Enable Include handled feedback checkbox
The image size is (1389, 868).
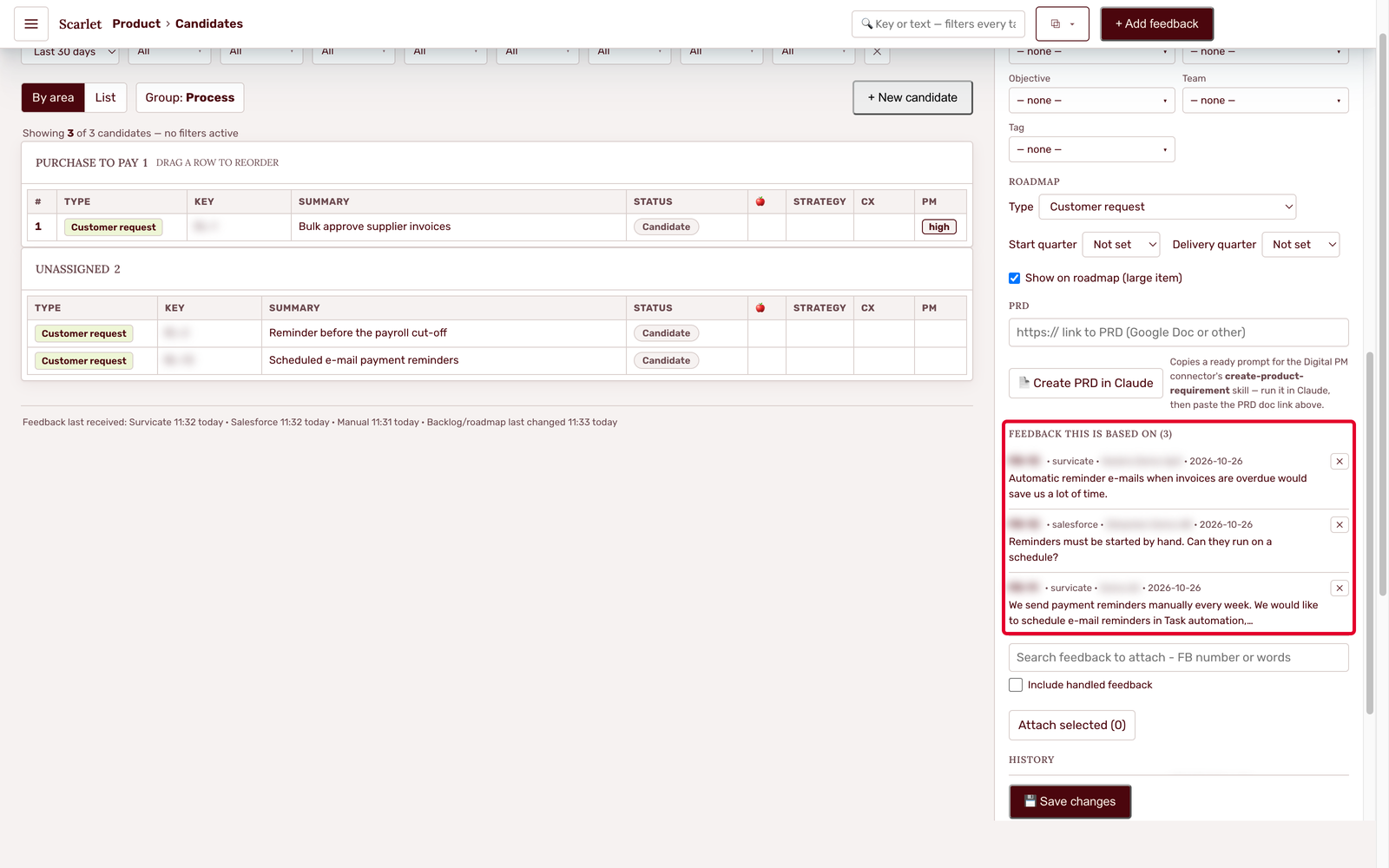click(1016, 685)
